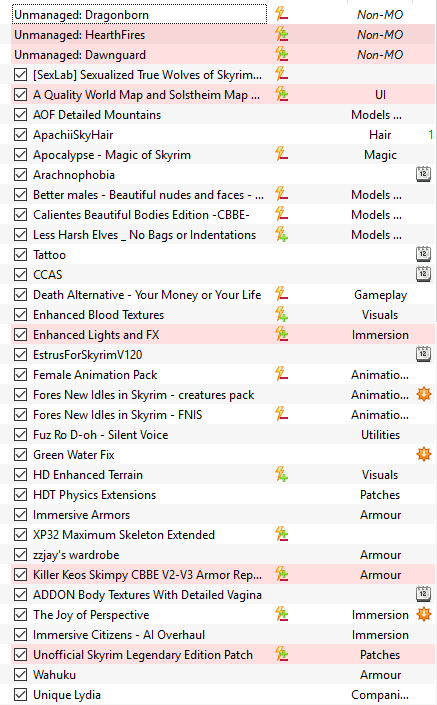
Task: Uncheck the Immersive Armors mod
Action: coord(20,514)
